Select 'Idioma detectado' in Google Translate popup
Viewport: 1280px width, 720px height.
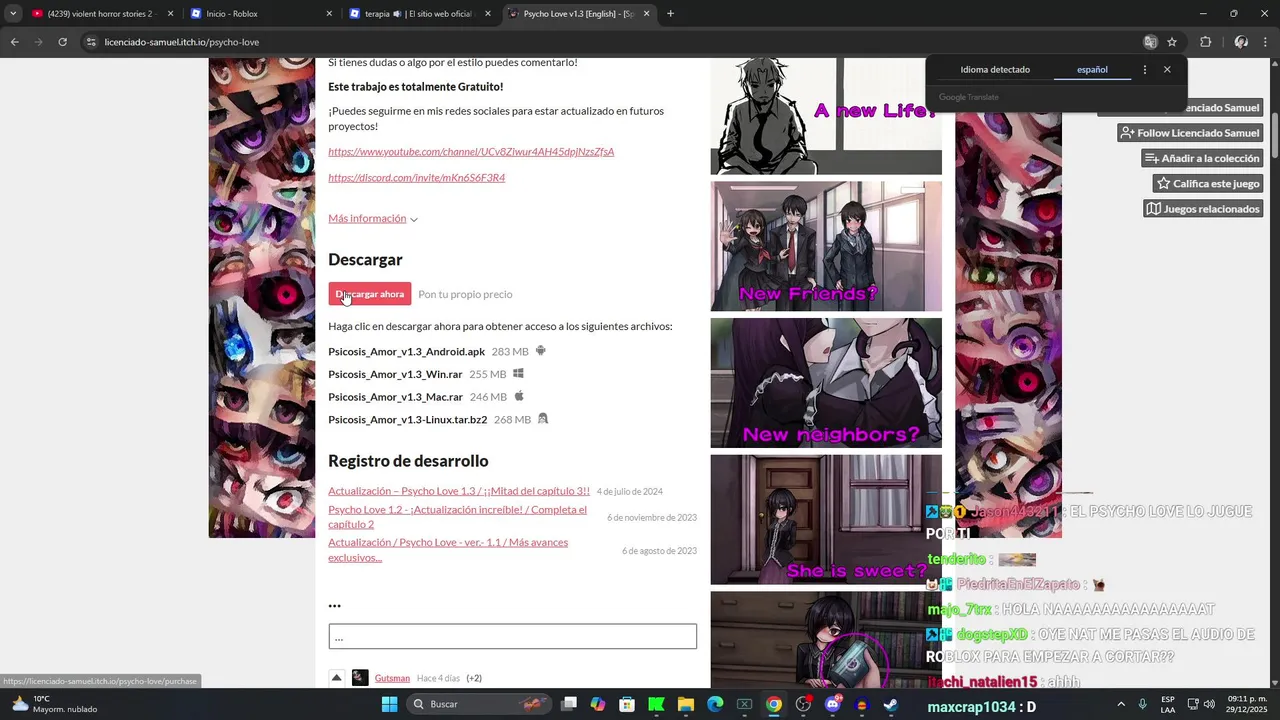(995, 70)
